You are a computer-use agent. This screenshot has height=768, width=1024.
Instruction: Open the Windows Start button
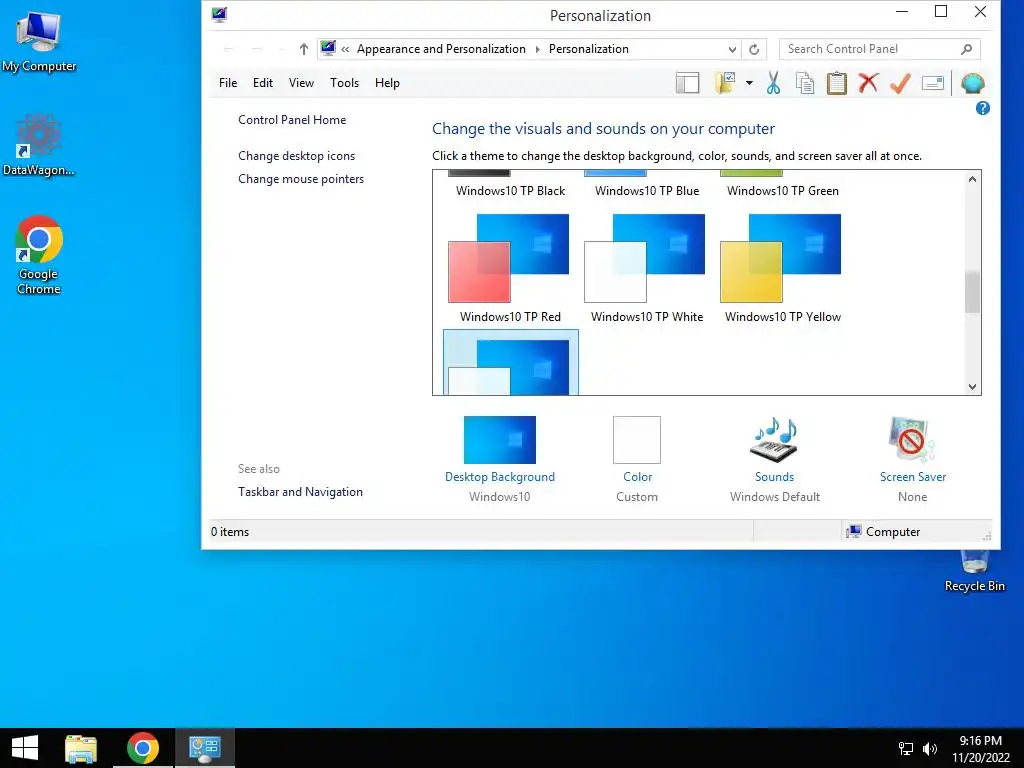click(25, 748)
